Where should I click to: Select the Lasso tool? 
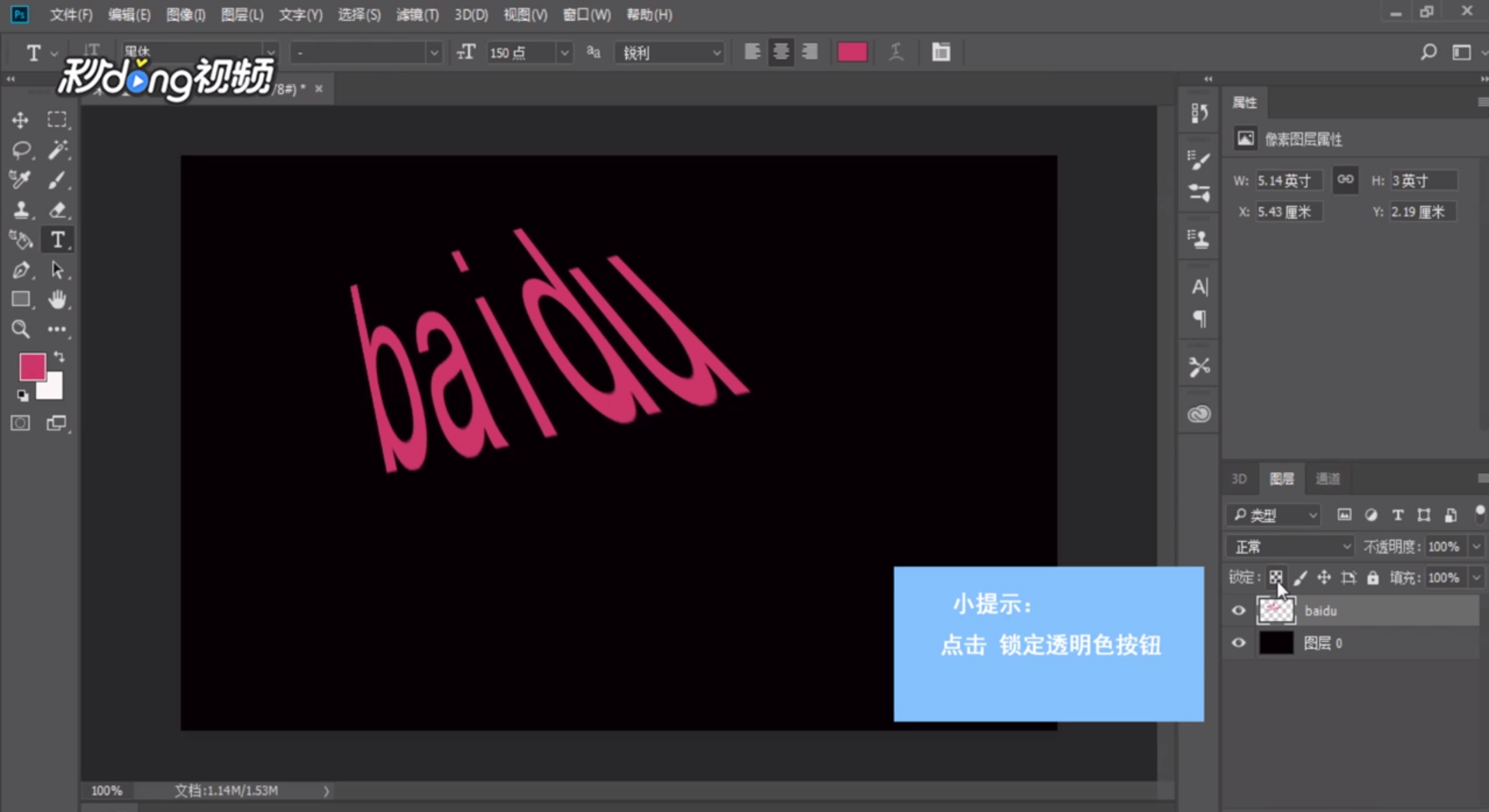click(20, 150)
